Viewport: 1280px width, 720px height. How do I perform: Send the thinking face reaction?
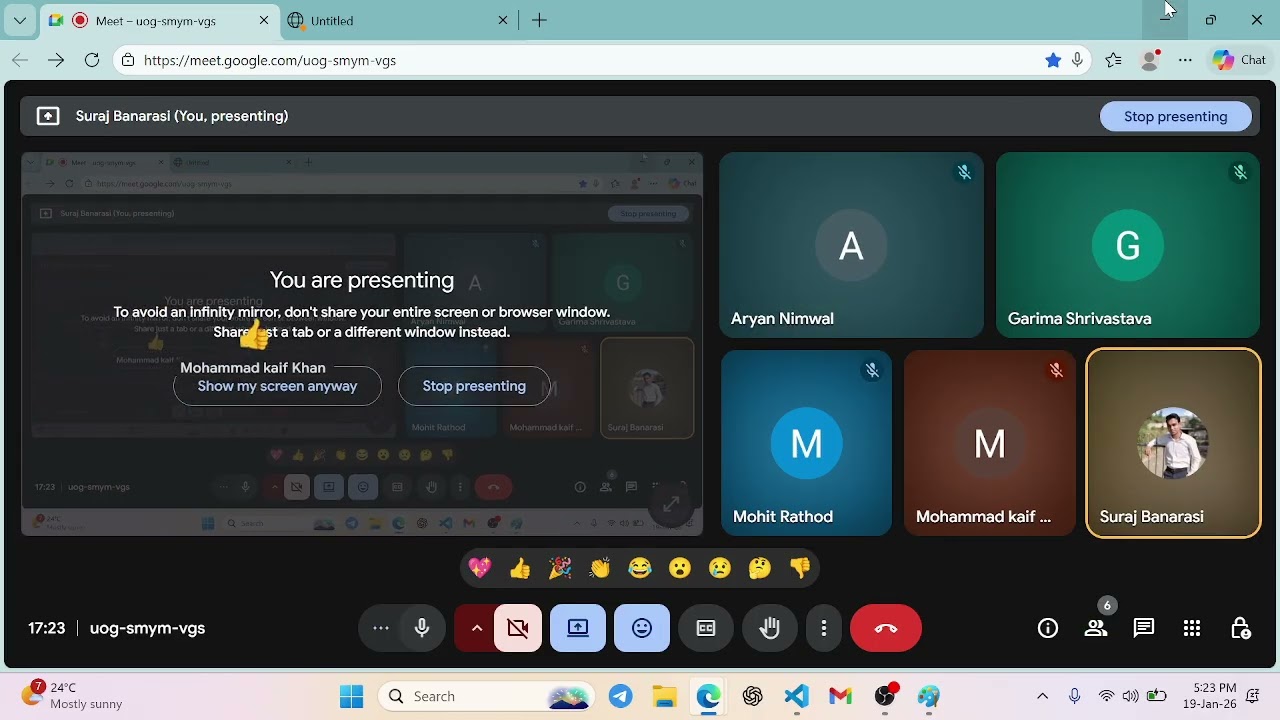coord(760,568)
